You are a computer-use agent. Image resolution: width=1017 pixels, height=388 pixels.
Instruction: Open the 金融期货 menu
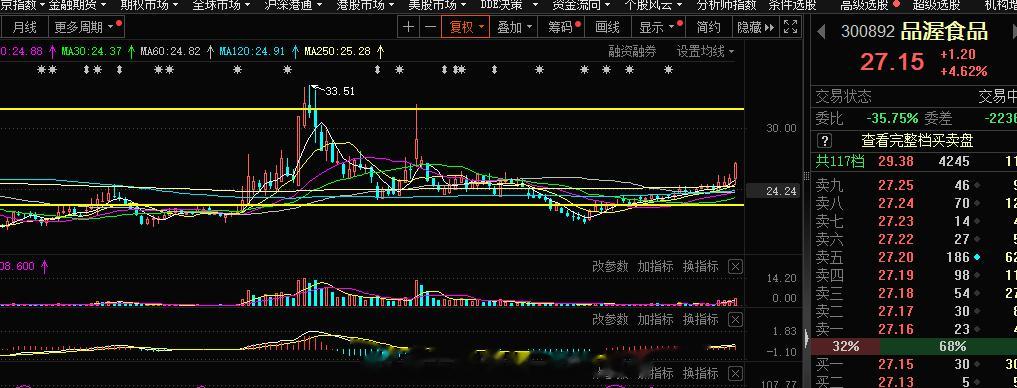pyautogui.click(x=77, y=5)
